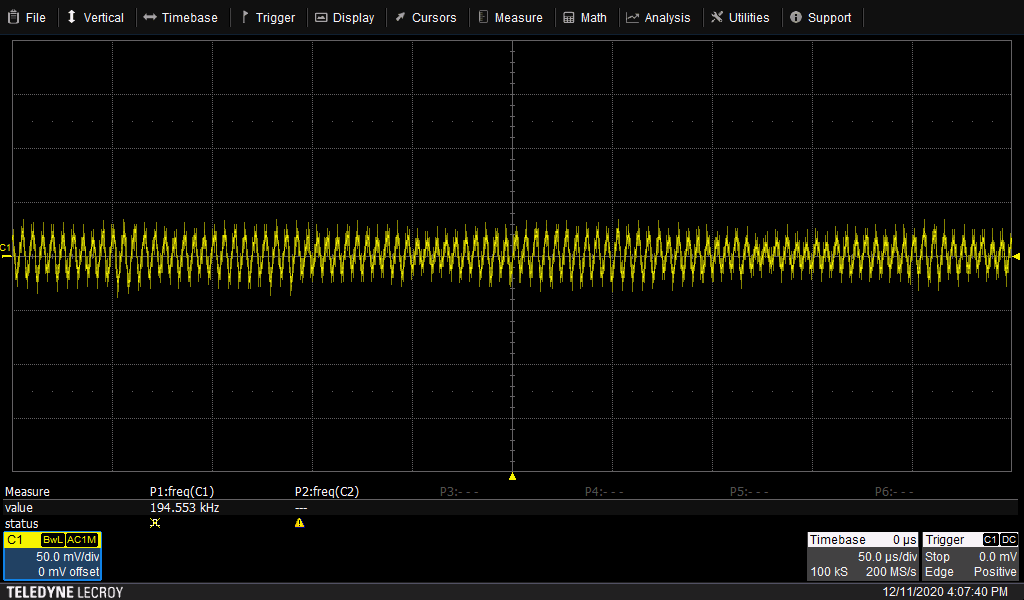
Task: Open the Vertical menu
Action: coord(95,17)
